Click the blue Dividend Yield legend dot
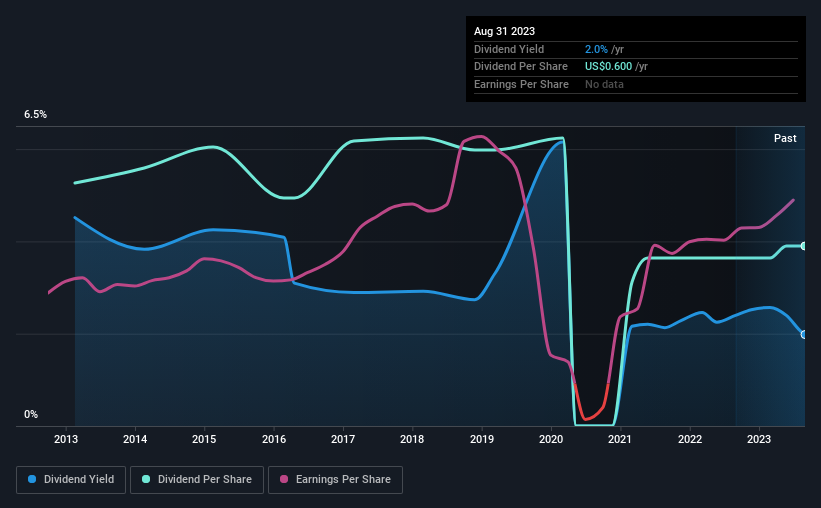This screenshot has width=821, height=508. pos(32,479)
